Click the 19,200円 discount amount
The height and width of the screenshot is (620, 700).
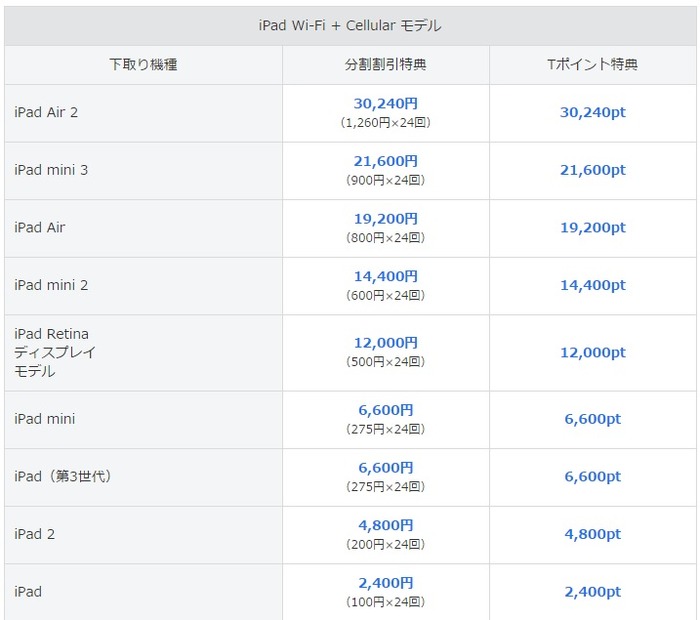tap(386, 219)
